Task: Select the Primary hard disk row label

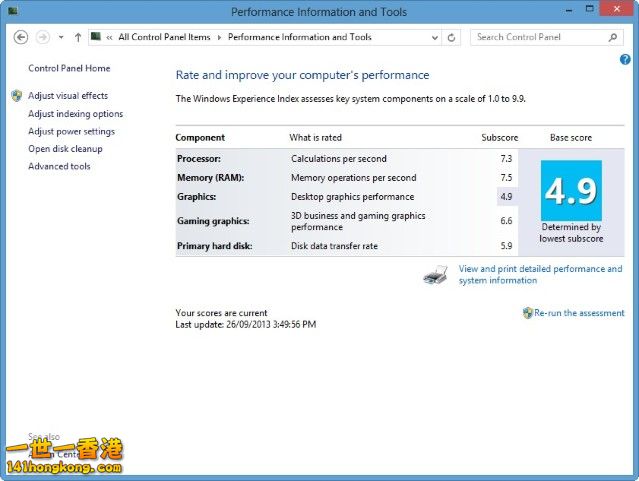Action: point(214,246)
